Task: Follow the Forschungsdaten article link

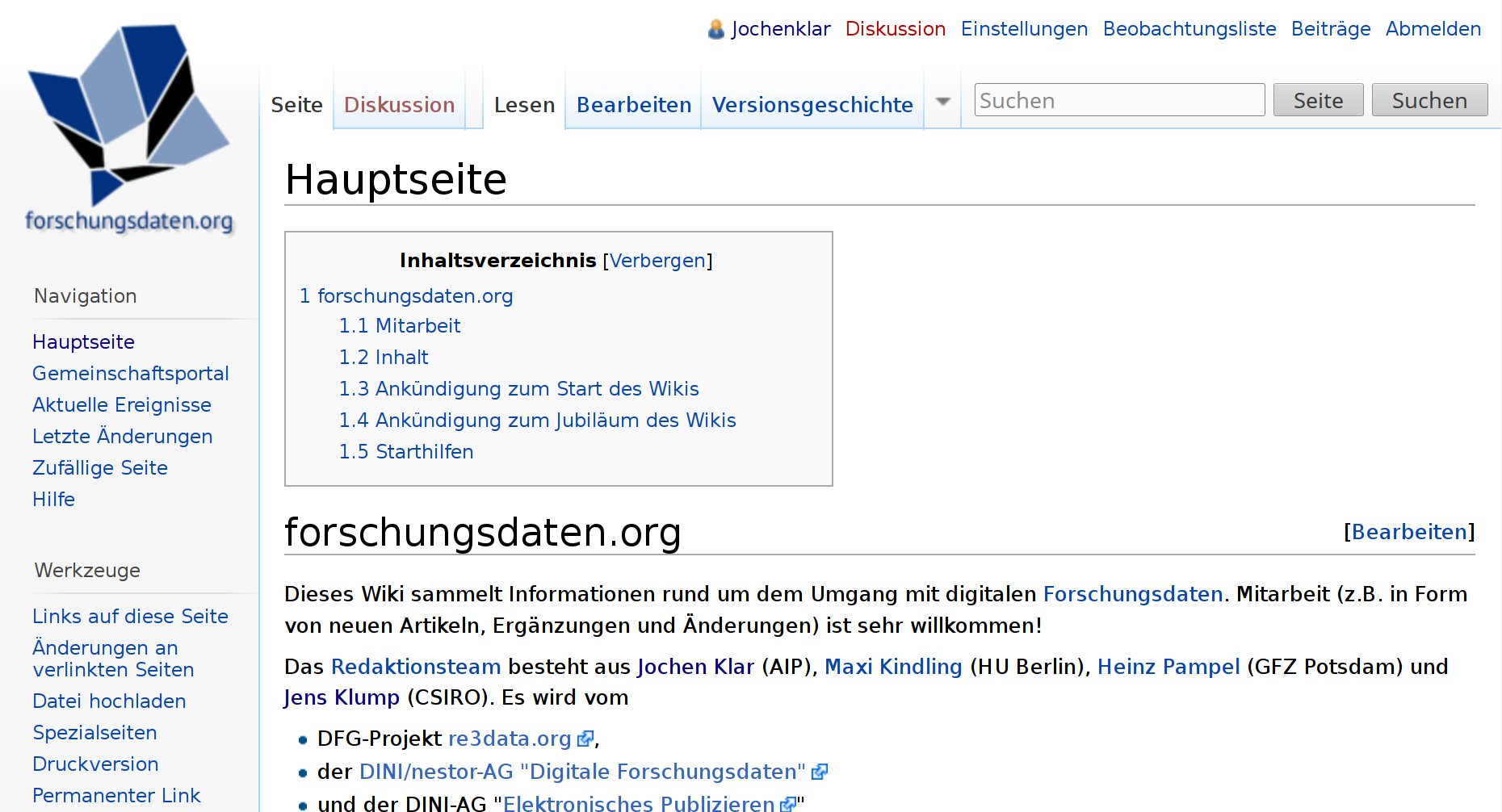Action: [x=1133, y=595]
